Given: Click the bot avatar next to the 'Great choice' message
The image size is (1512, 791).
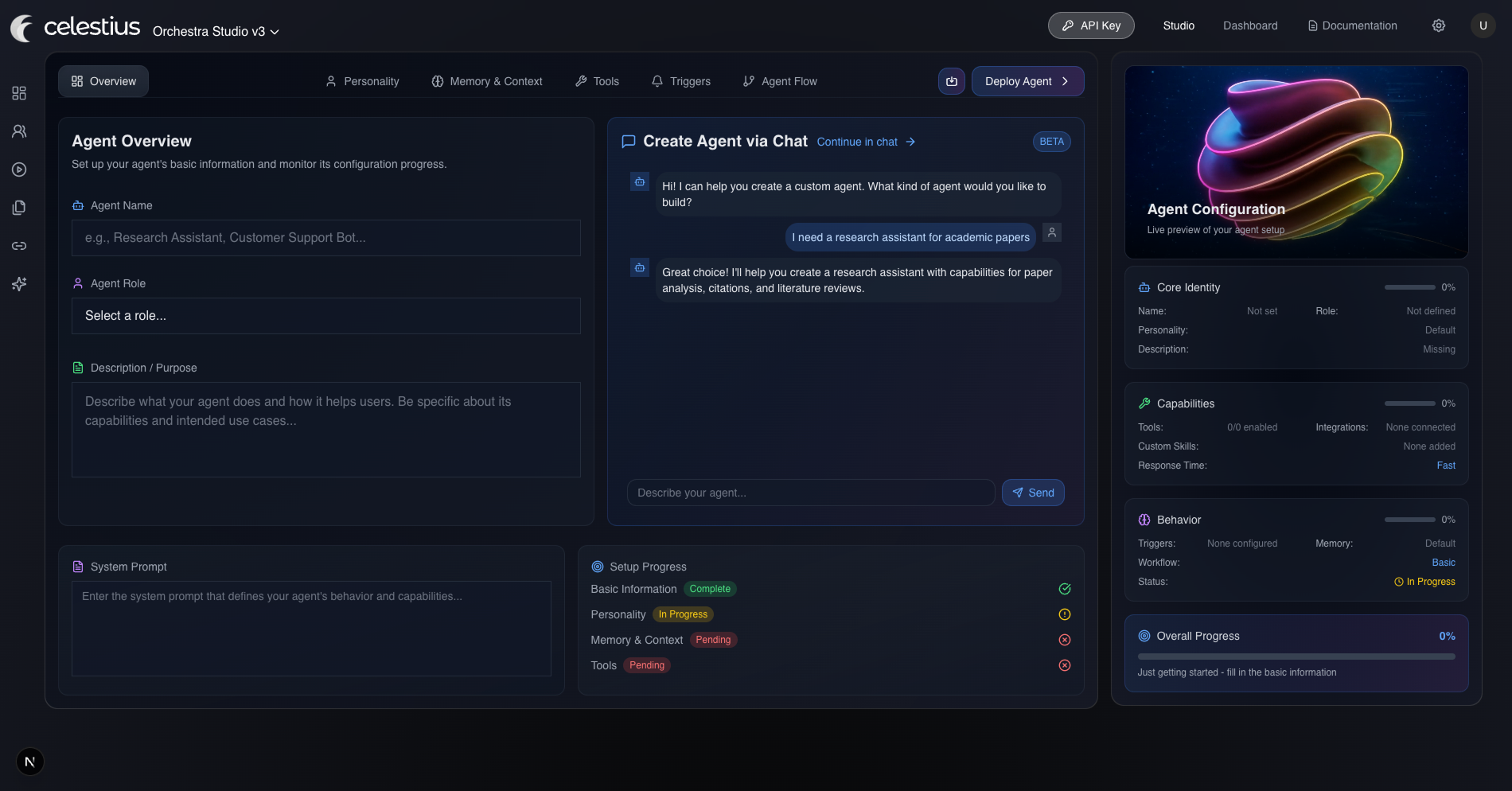Looking at the screenshot, I should [x=640, y=267].
